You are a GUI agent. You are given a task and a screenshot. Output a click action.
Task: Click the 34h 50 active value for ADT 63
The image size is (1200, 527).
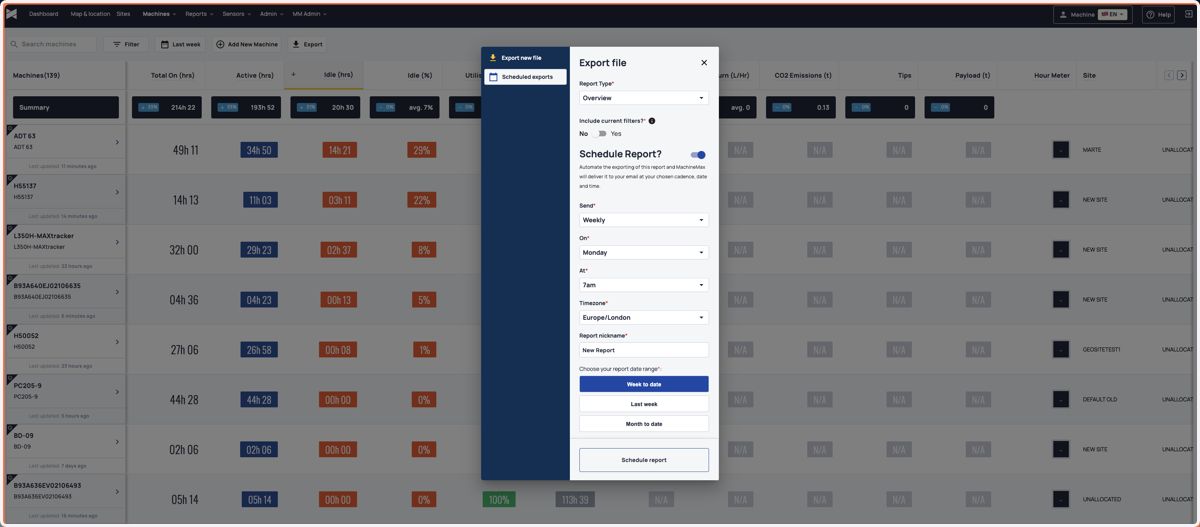pos(259,150)
